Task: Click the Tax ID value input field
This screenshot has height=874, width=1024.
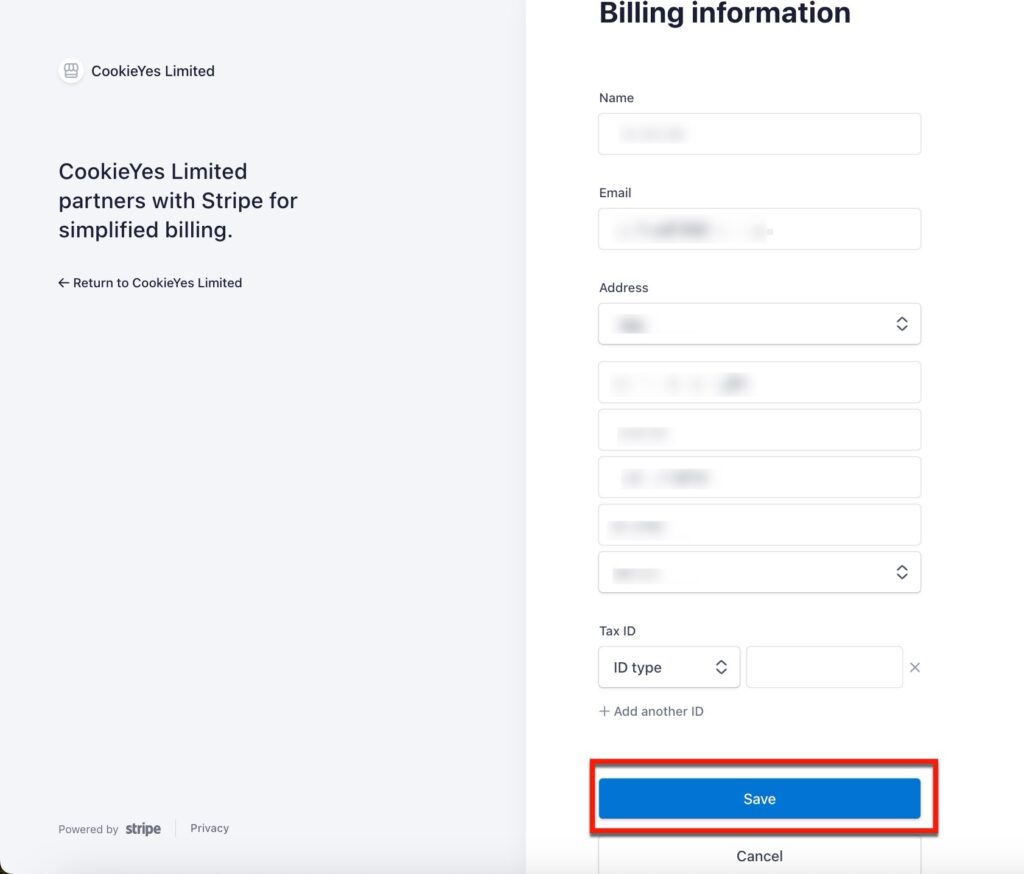Action: coord(824,667)
